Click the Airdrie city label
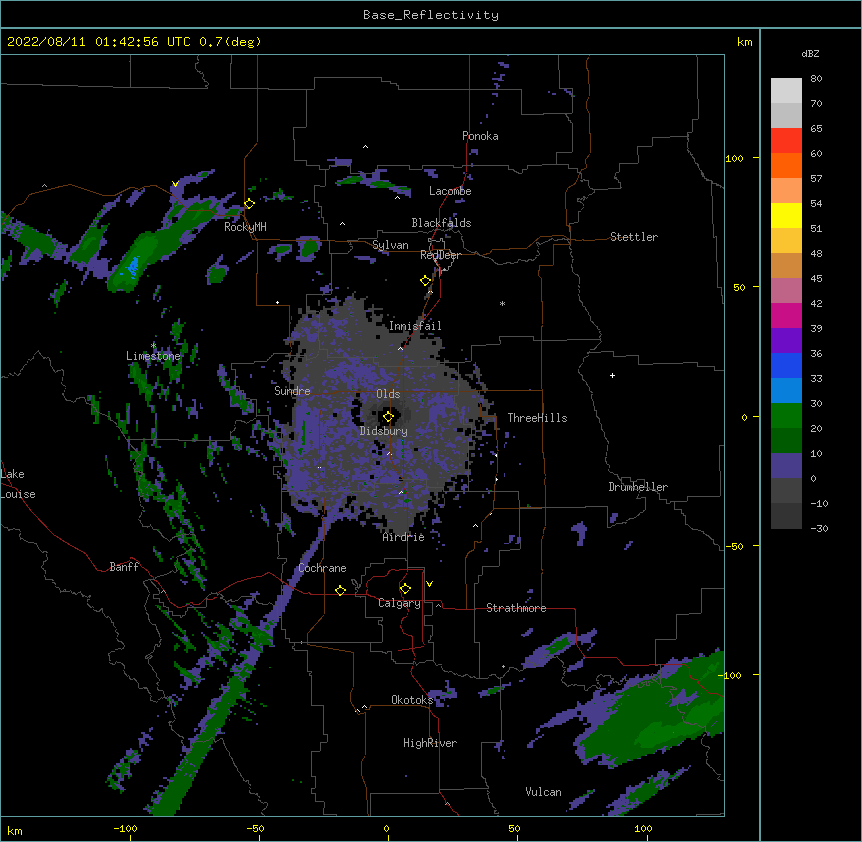 tap(403, 537)
